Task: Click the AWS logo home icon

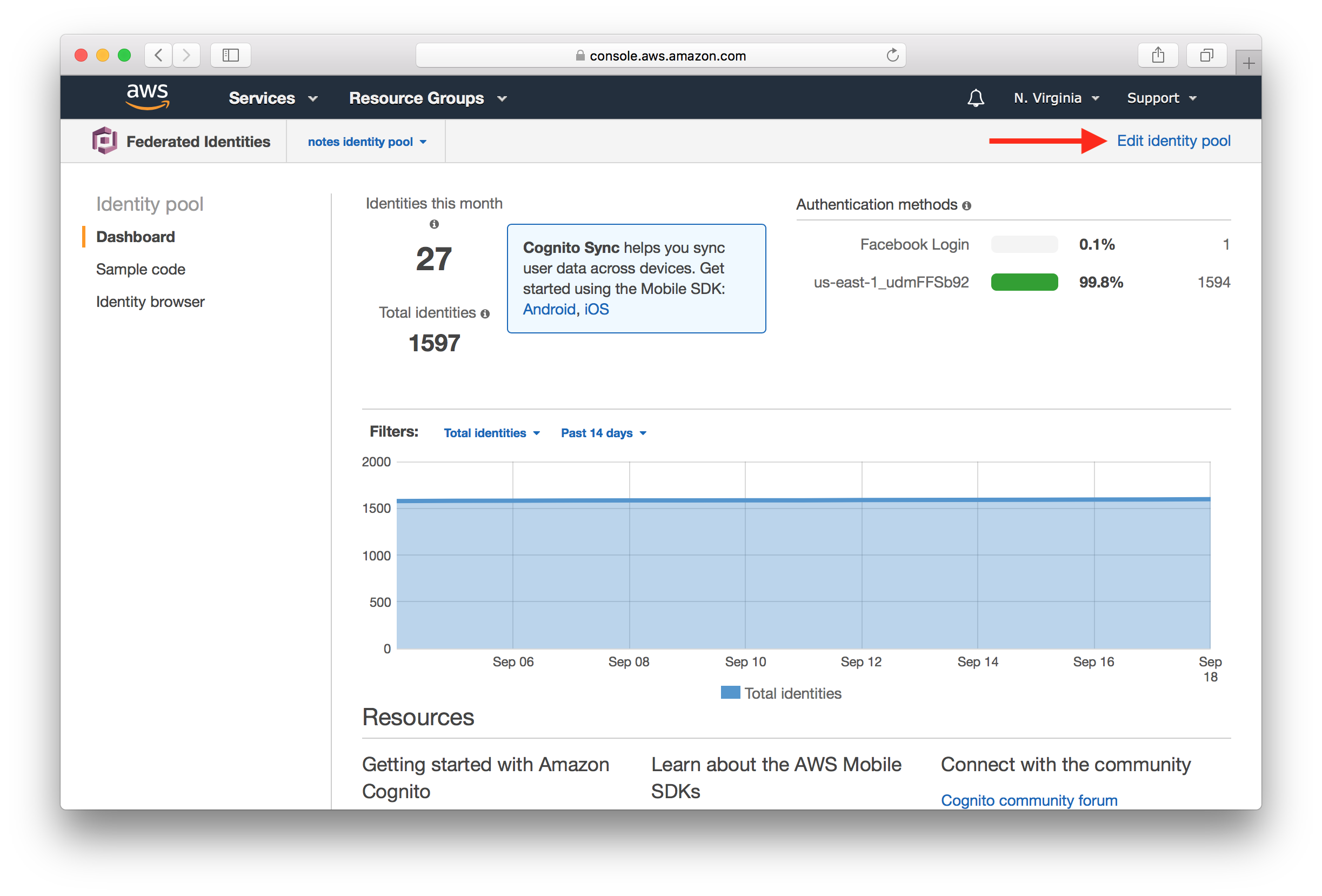Action: pos(148,97)
